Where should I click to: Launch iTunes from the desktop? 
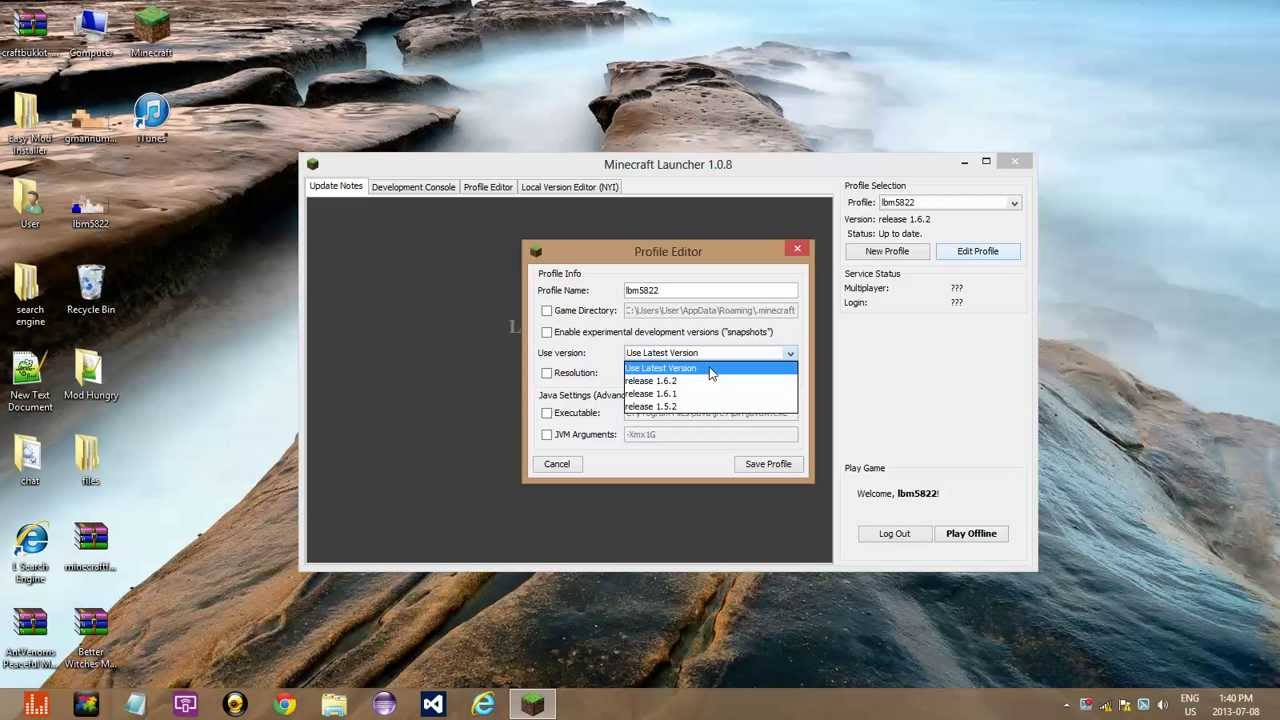[x=151, y=119]
